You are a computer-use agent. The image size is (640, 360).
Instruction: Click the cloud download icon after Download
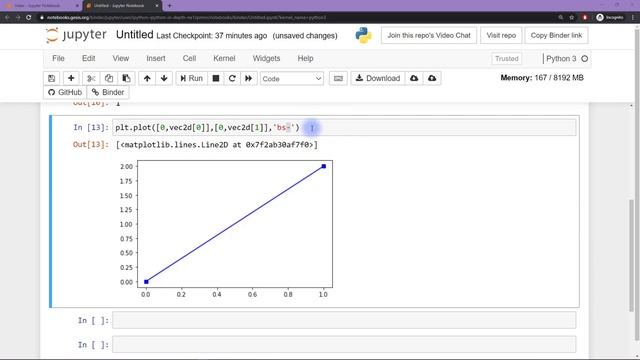tap(414, 78)
